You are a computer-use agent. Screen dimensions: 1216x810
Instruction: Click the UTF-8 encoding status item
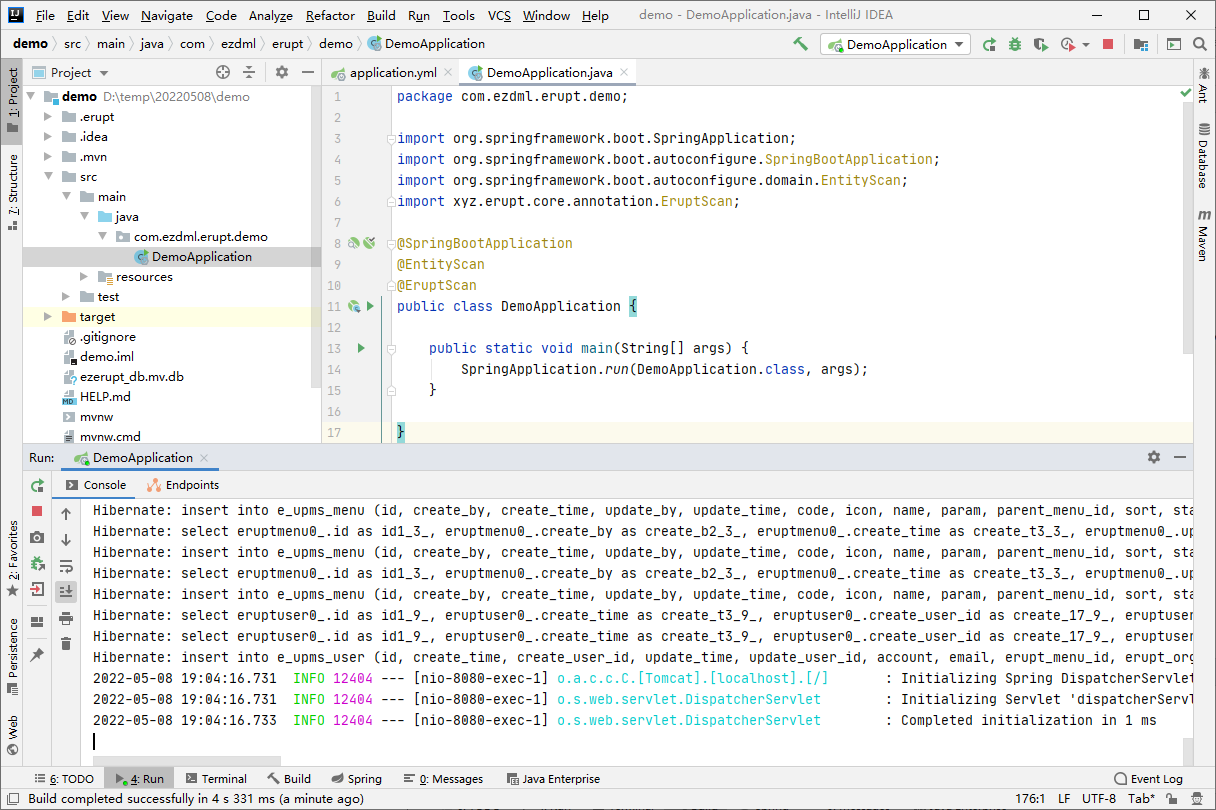click(x=1100, y=799)
